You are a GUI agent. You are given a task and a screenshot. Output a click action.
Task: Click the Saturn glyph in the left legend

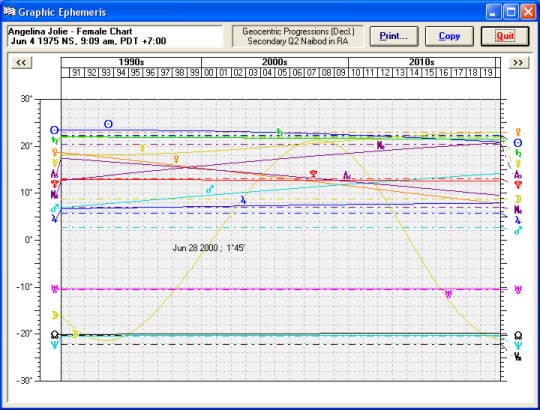click(54, 140)
